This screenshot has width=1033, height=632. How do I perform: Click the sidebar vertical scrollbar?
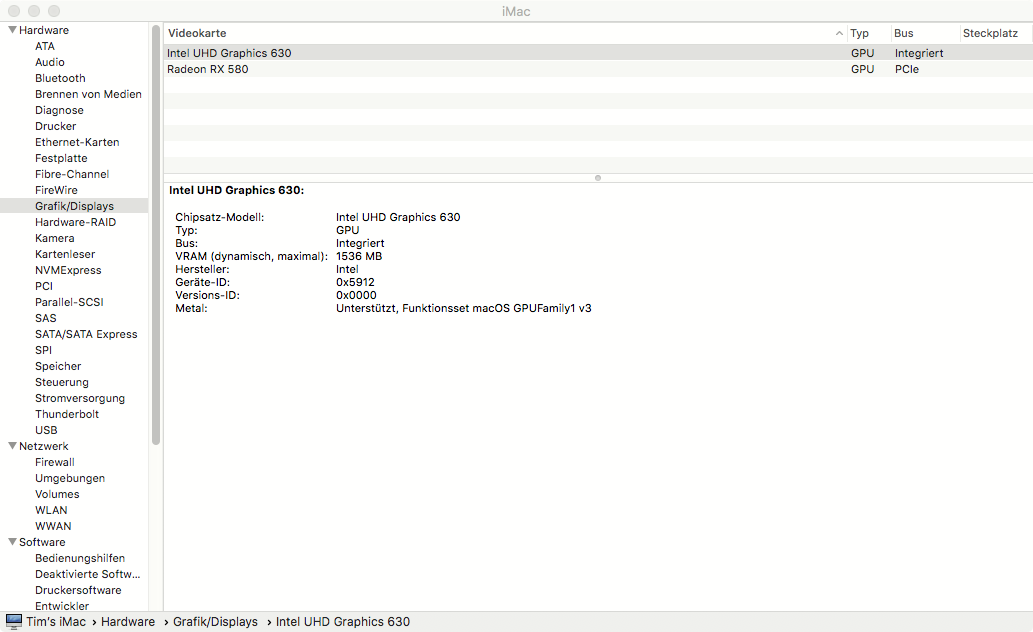(x=155, y=235)
